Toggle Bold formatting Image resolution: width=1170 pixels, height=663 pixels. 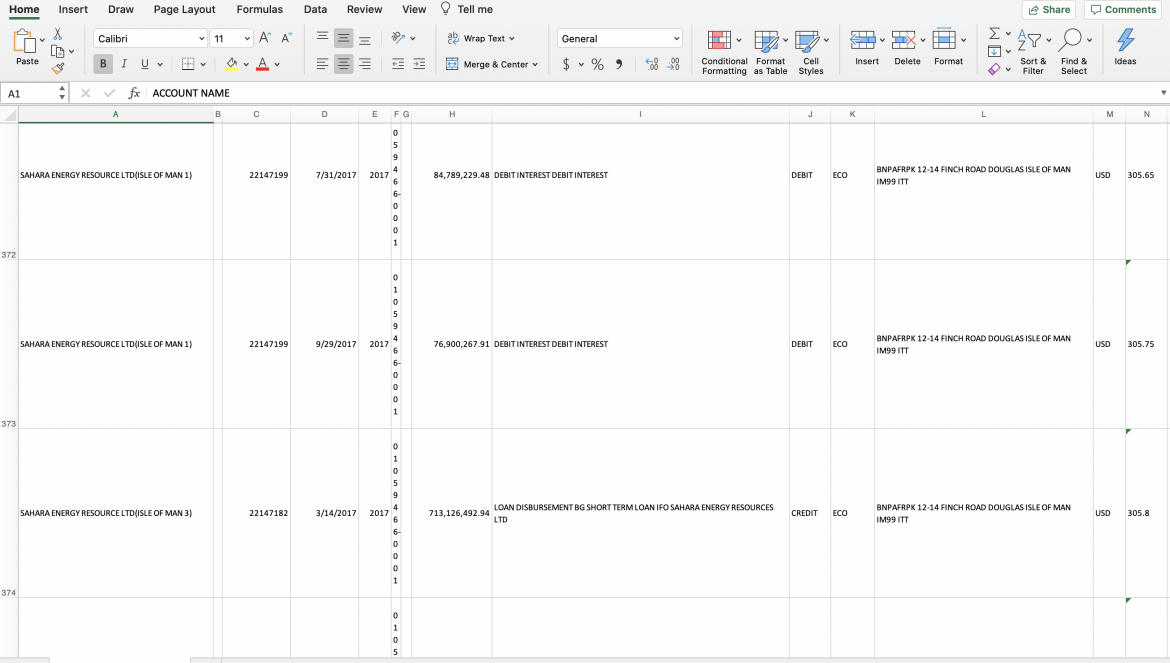tap(103, 64)
